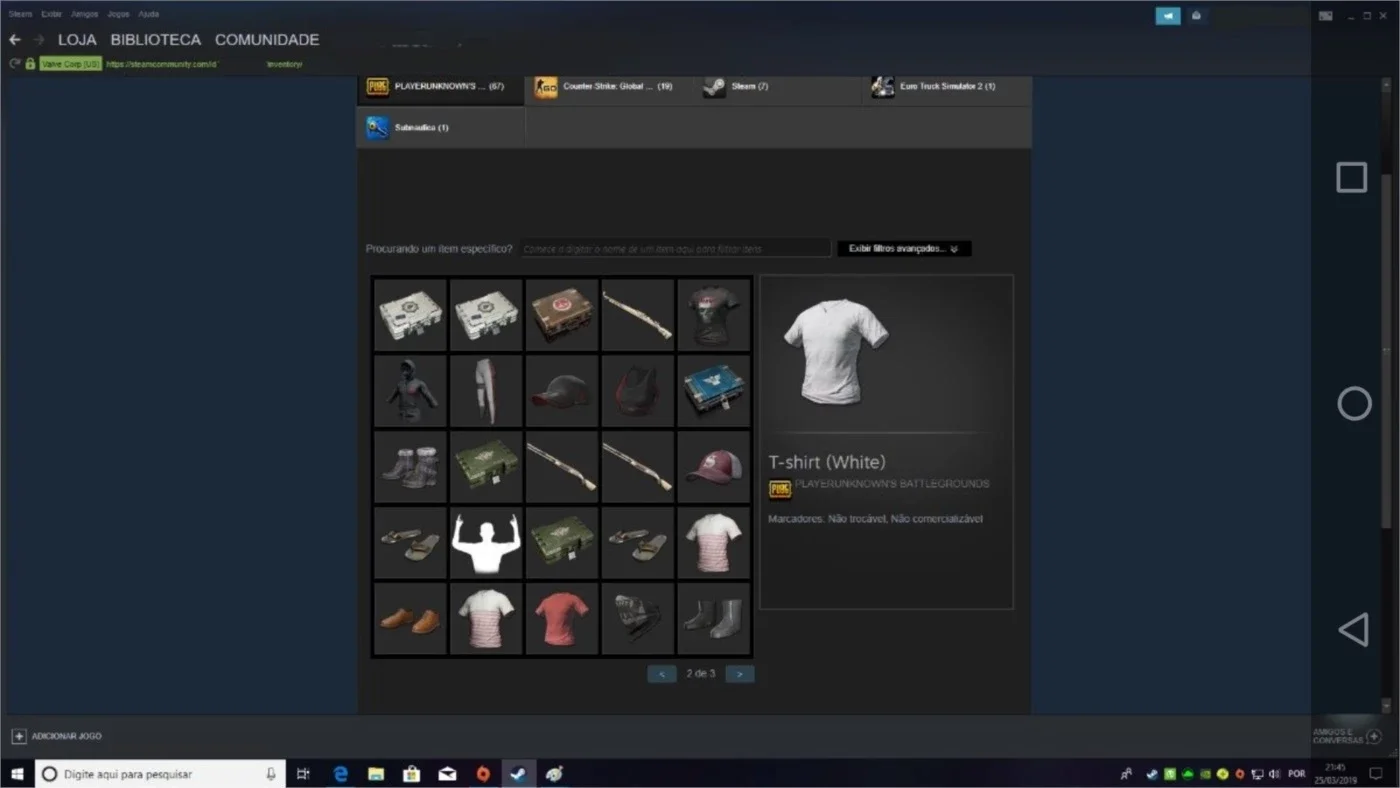Viewport: 1400px width, 788px height.
Task: Open the PLAYERUNKNOWN'S (67) inventory tab
Action: coord(440,87)
